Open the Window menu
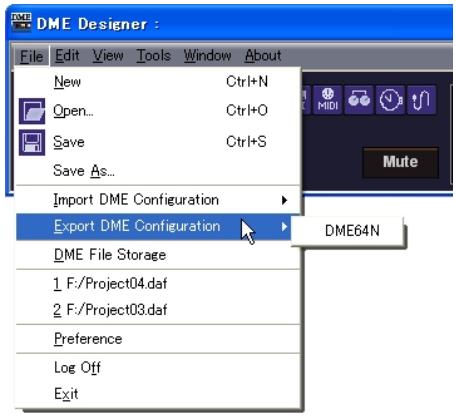Viewport: 456px width, 417px height. click(207, 55)
